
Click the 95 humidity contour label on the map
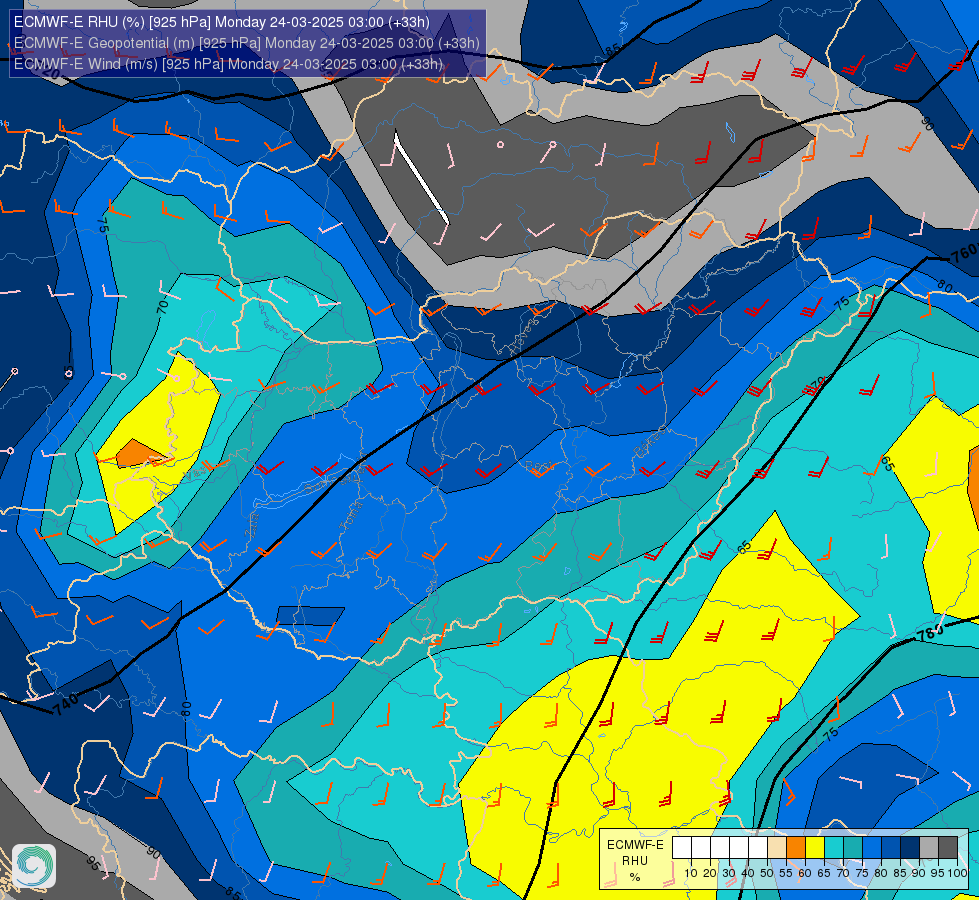point(94,864)
